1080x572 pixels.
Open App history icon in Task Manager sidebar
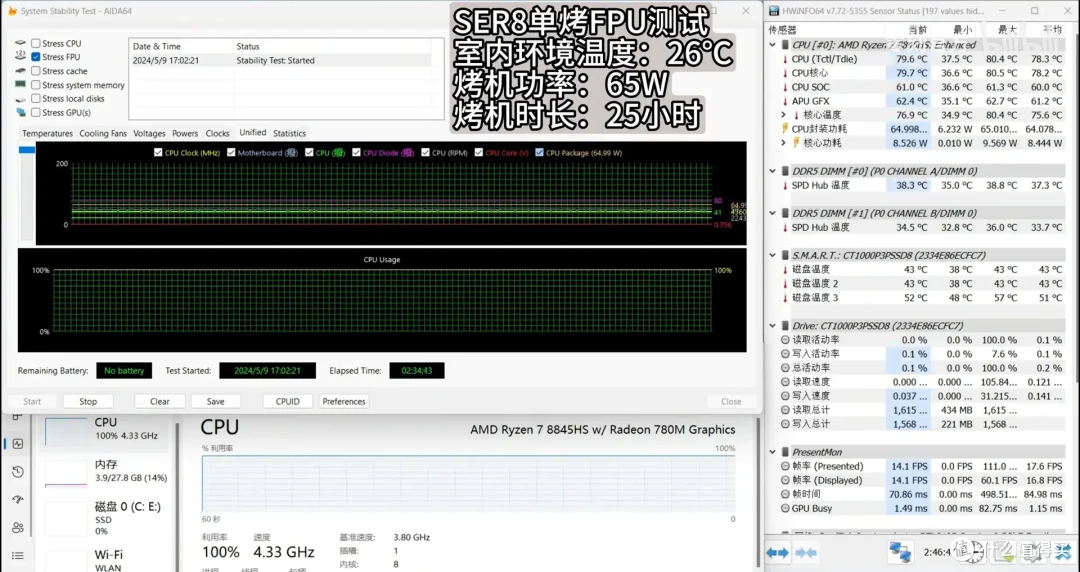[x=18, y=472]
